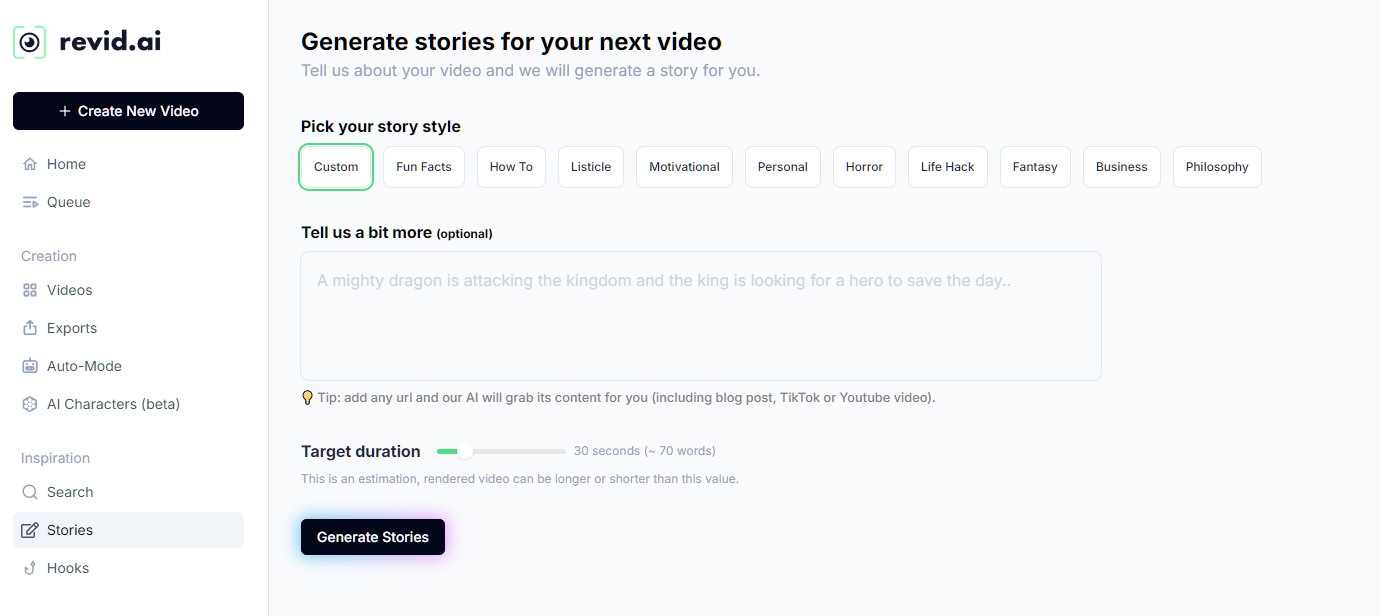Click the revid.ai logo icon

pyautogui.click(x=30, y=42)
